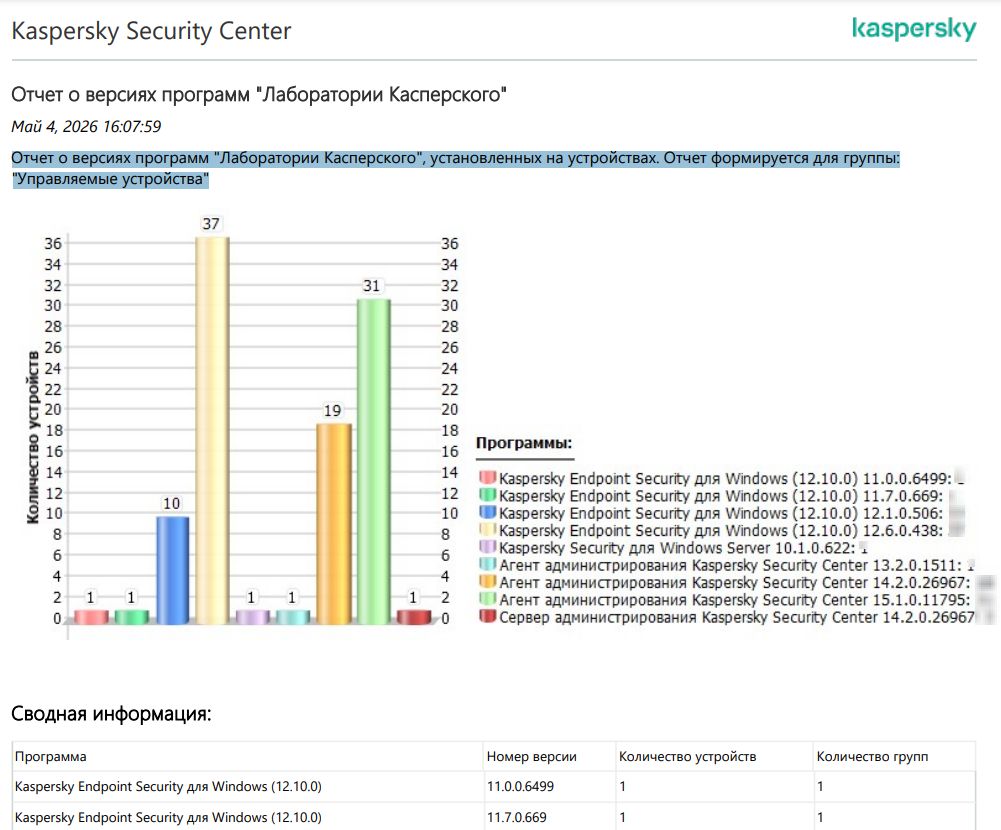Click the purple legend swatch for Windows Server 10.1.0.622

click(488, 547)
